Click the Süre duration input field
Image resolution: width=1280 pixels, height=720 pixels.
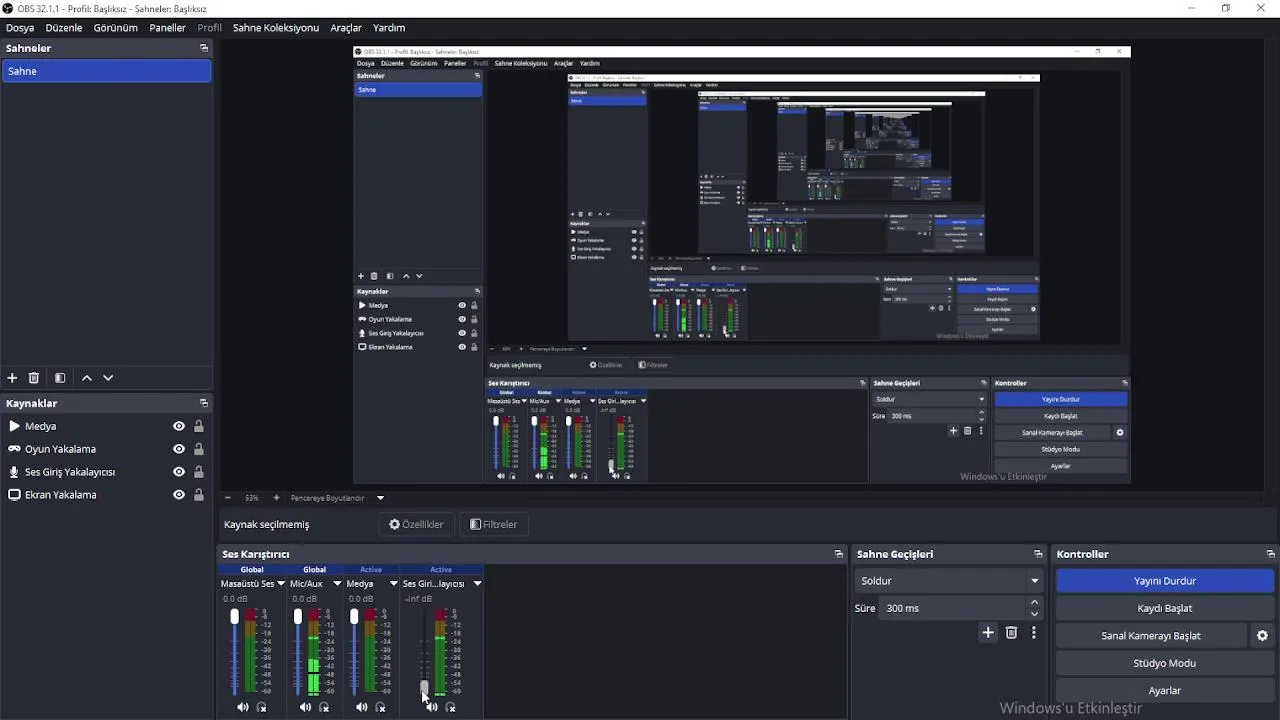tap(953, 608)
